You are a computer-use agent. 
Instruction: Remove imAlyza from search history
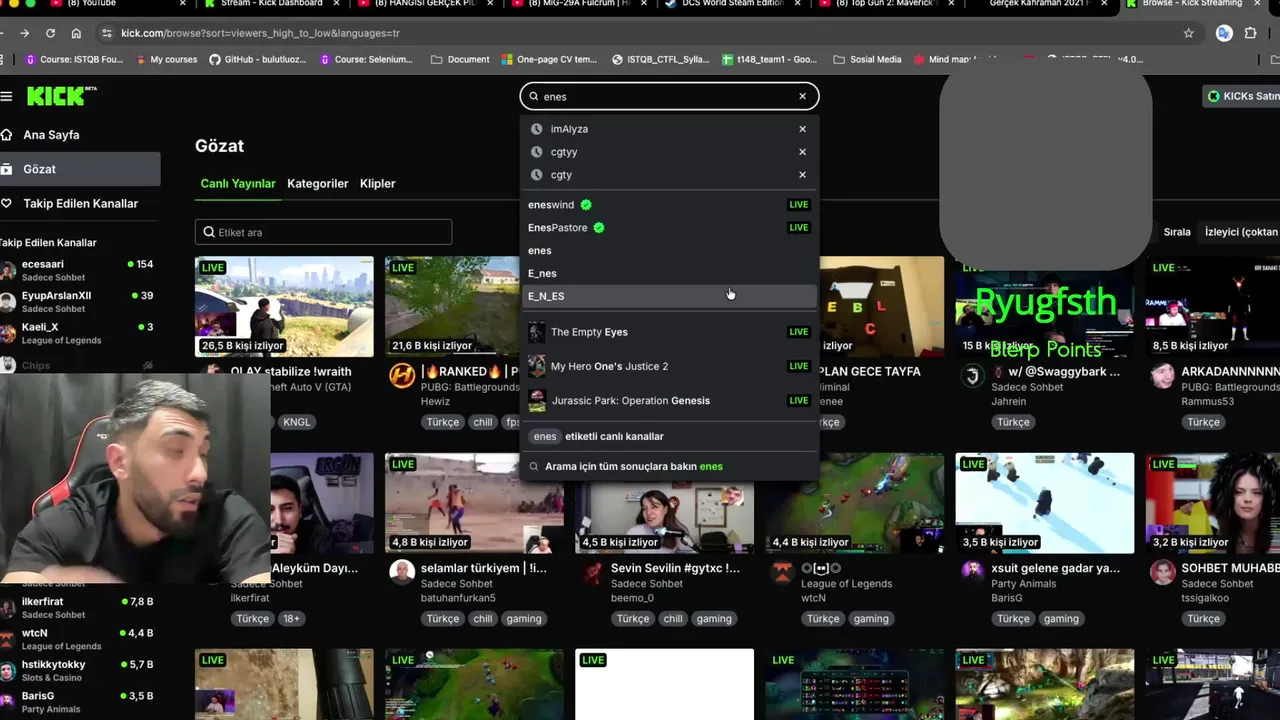point(802,129)
